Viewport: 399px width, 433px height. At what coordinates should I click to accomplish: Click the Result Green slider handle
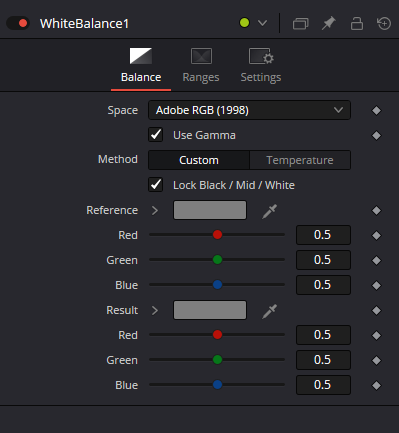217,360
